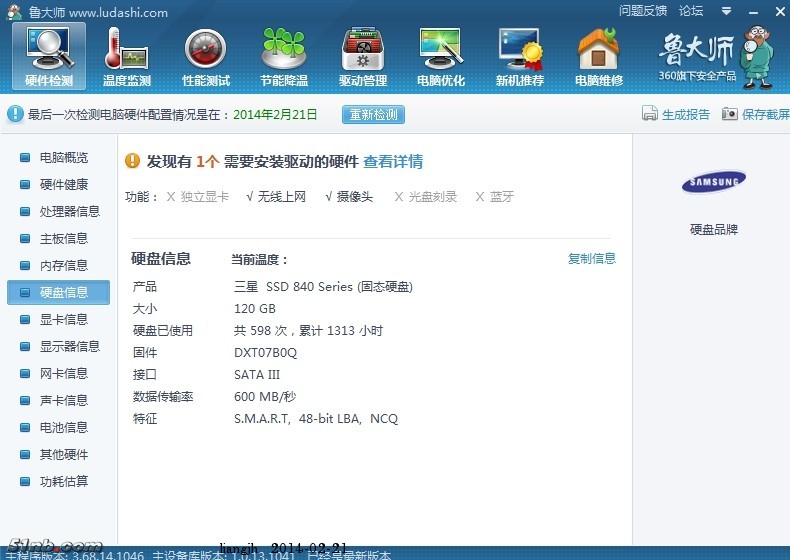Click the Samsung disk brand logo
790x560 pixels.
pyautogui.click(x=713, y=182)
